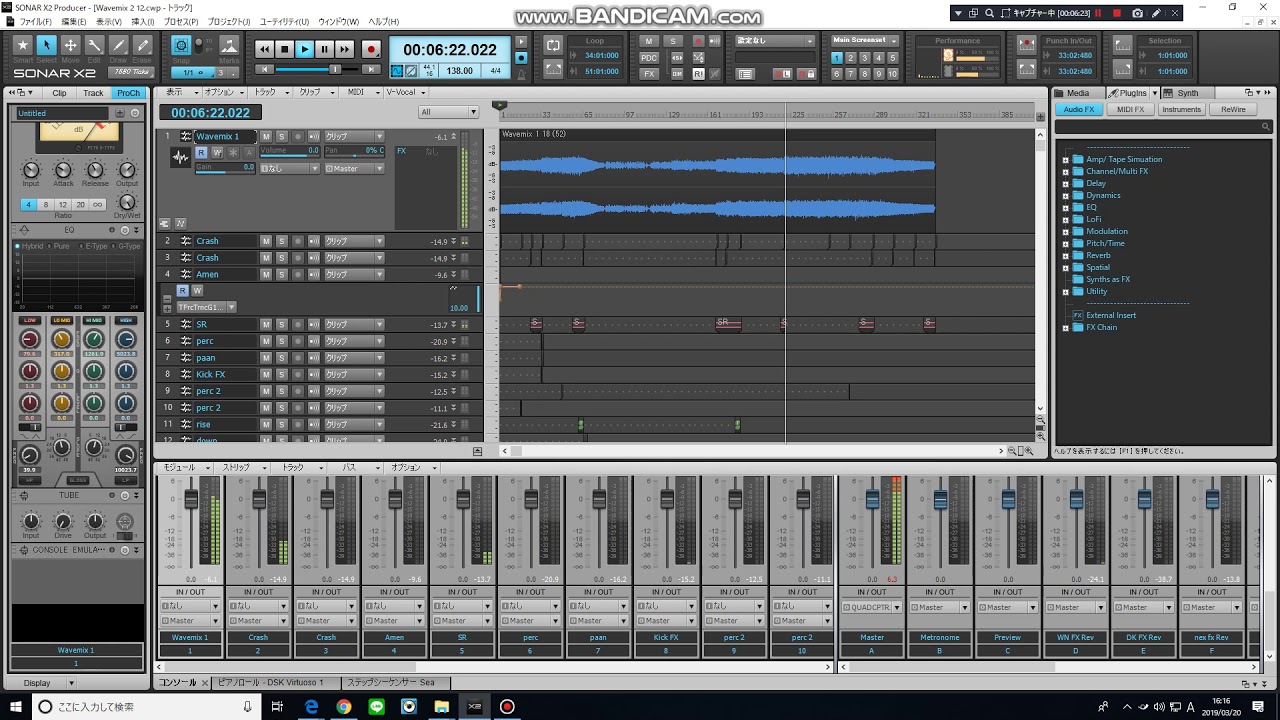The width and height of the screenshot is (1280, 720).
Task: Pick the Edit tool
Action: [94, 46]
